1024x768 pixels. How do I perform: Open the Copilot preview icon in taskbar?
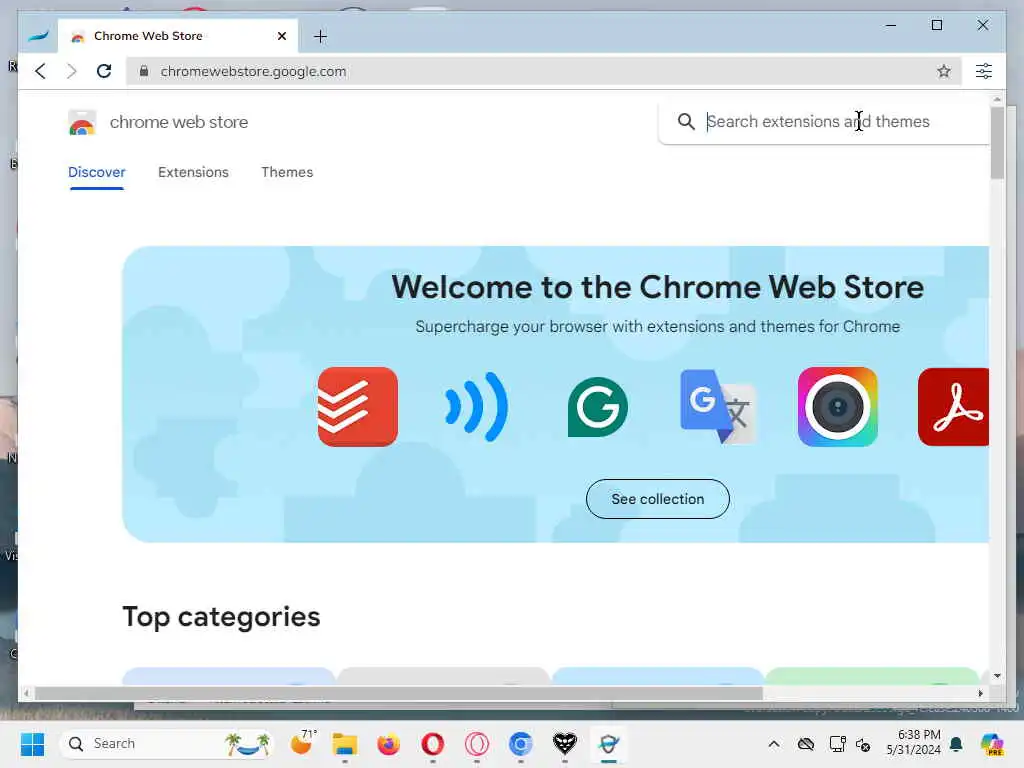click(991, 744)
